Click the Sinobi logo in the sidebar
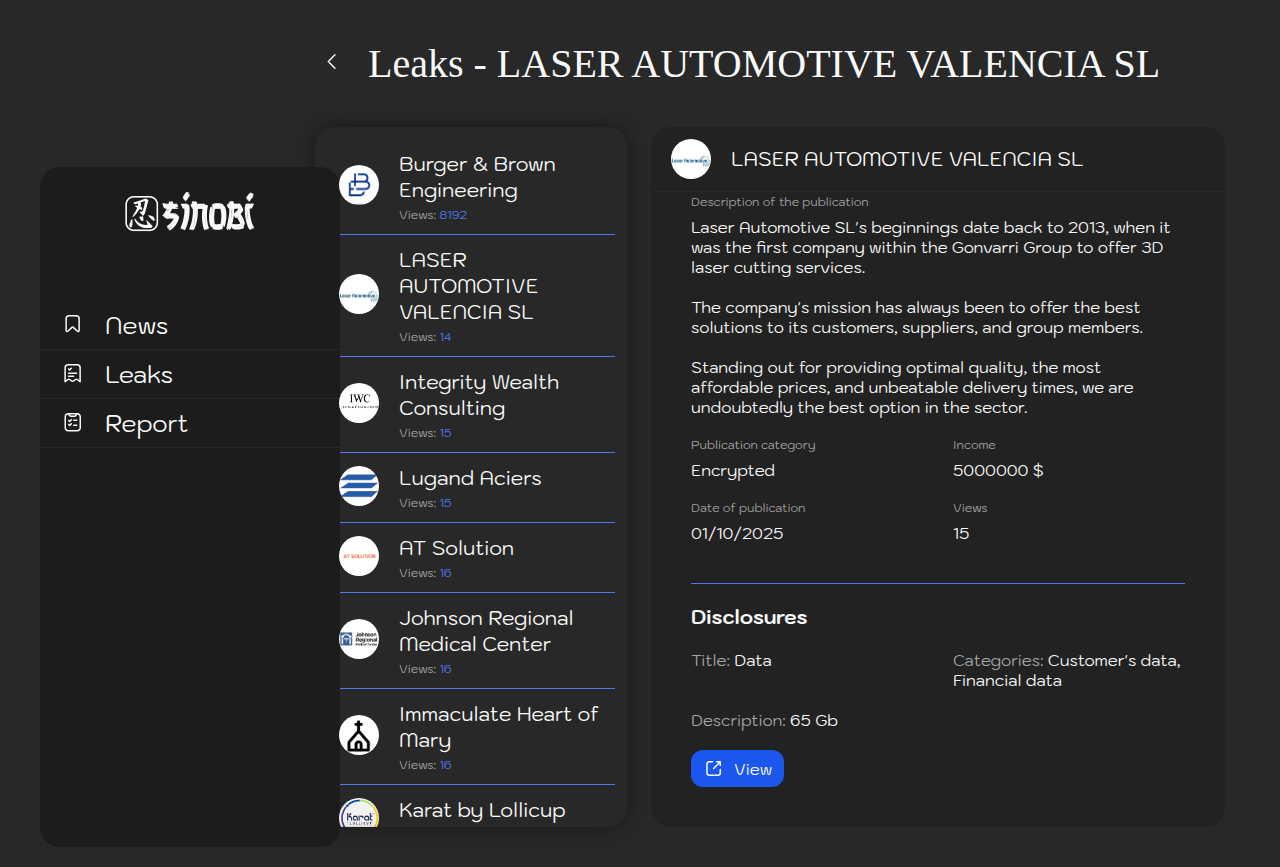This screenshot has height=867, width=1280. (x=190, y=212)
